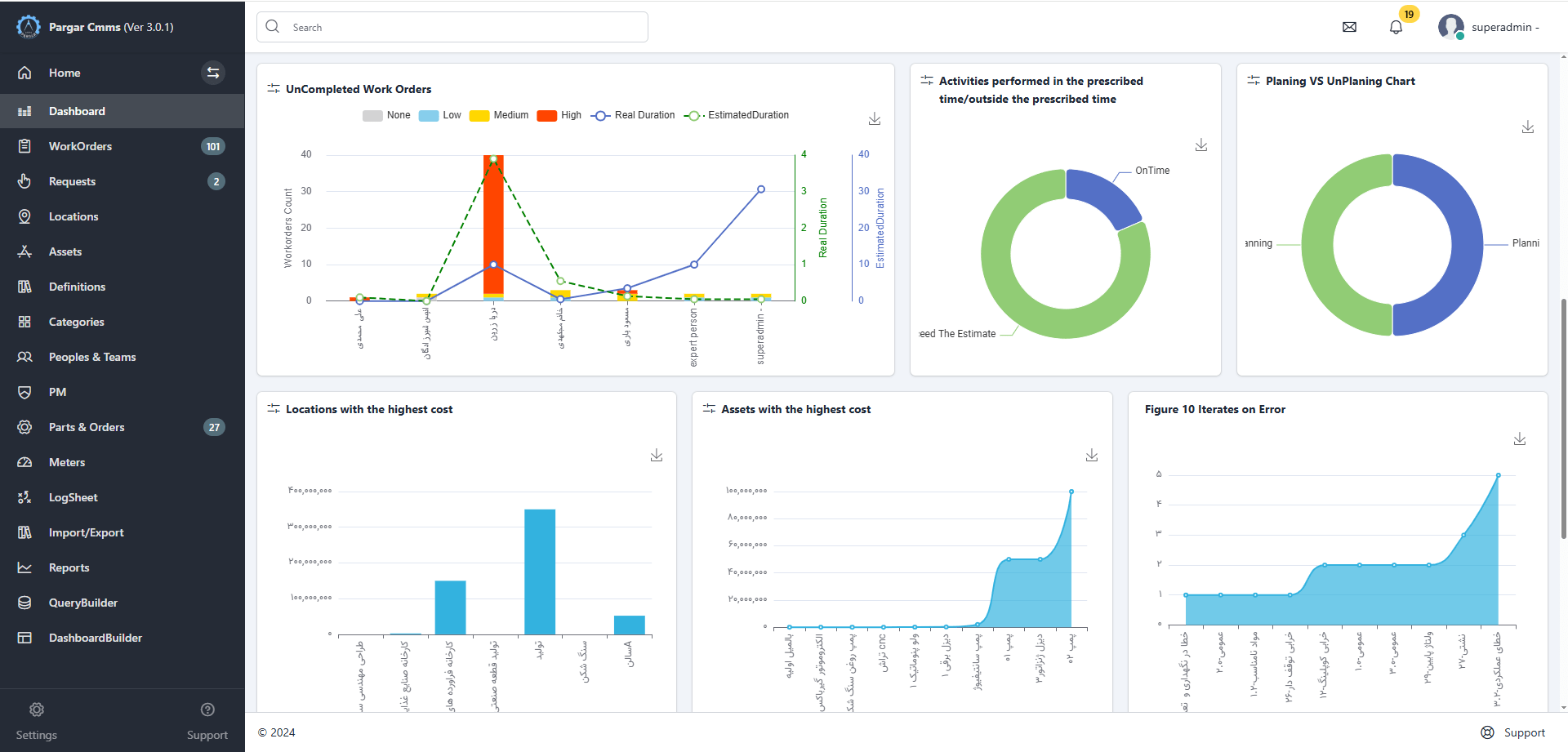
Task: Click the Pargar Cmms logo icon
Action: (29, 27)
